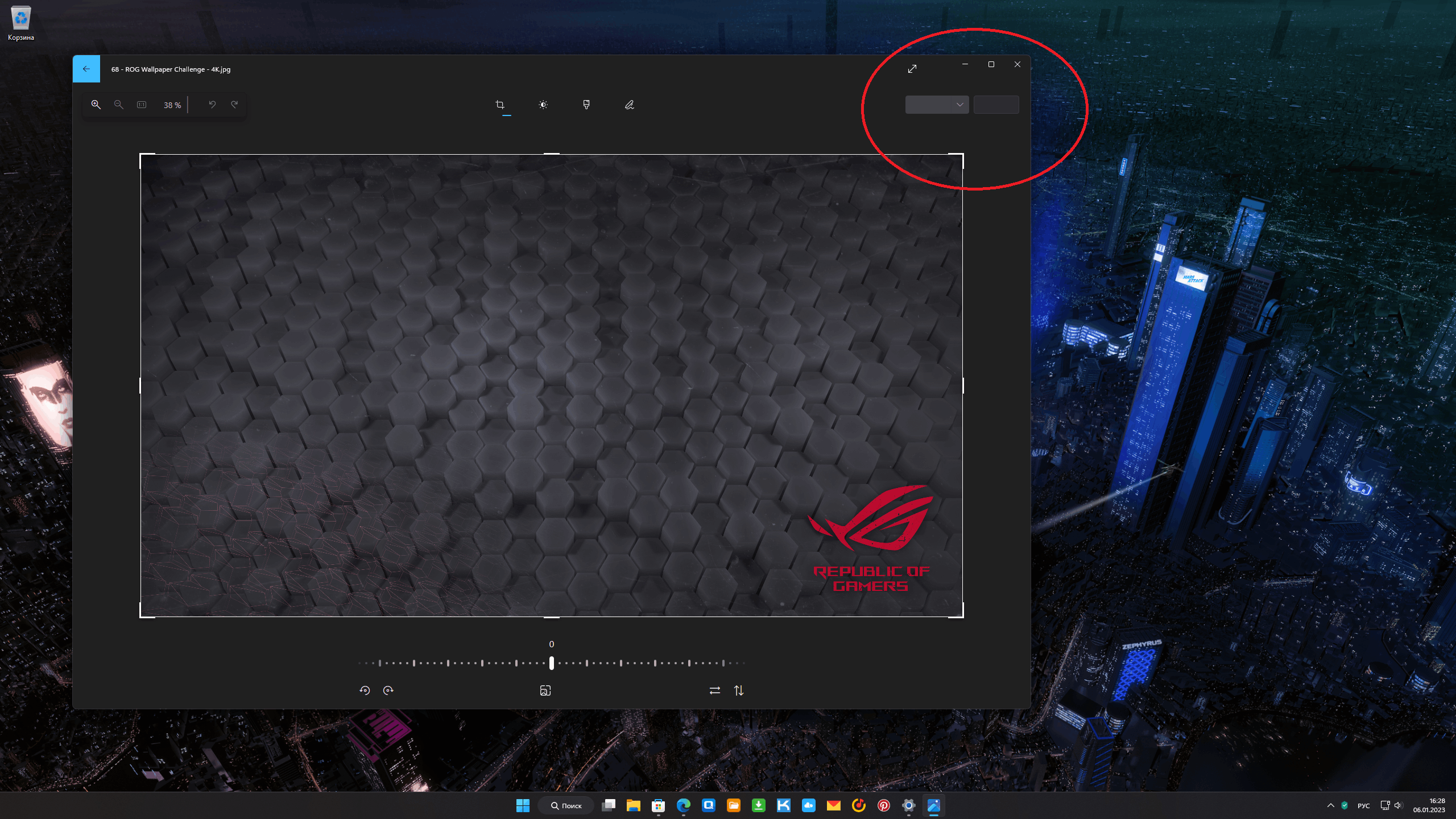Flip the image vertically

[x=739, y=690]
